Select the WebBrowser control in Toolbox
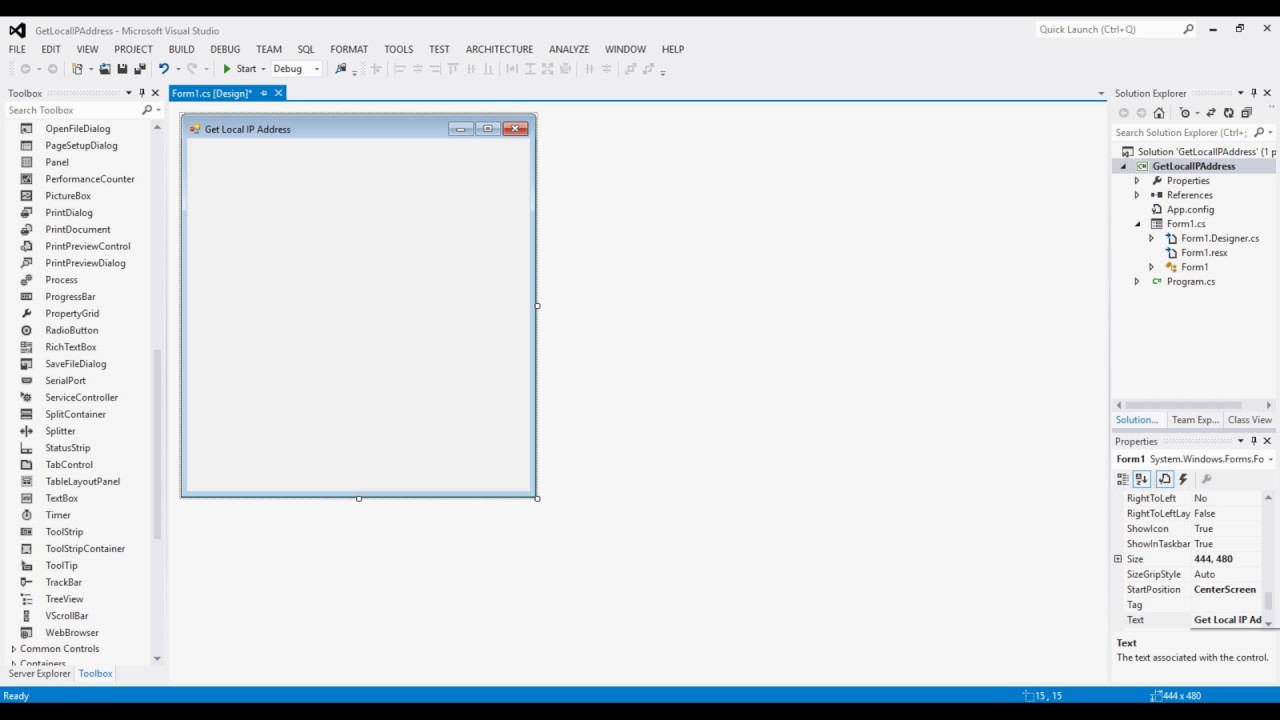Viewport: 1280px width, 720px height. (x=72, y=633)
